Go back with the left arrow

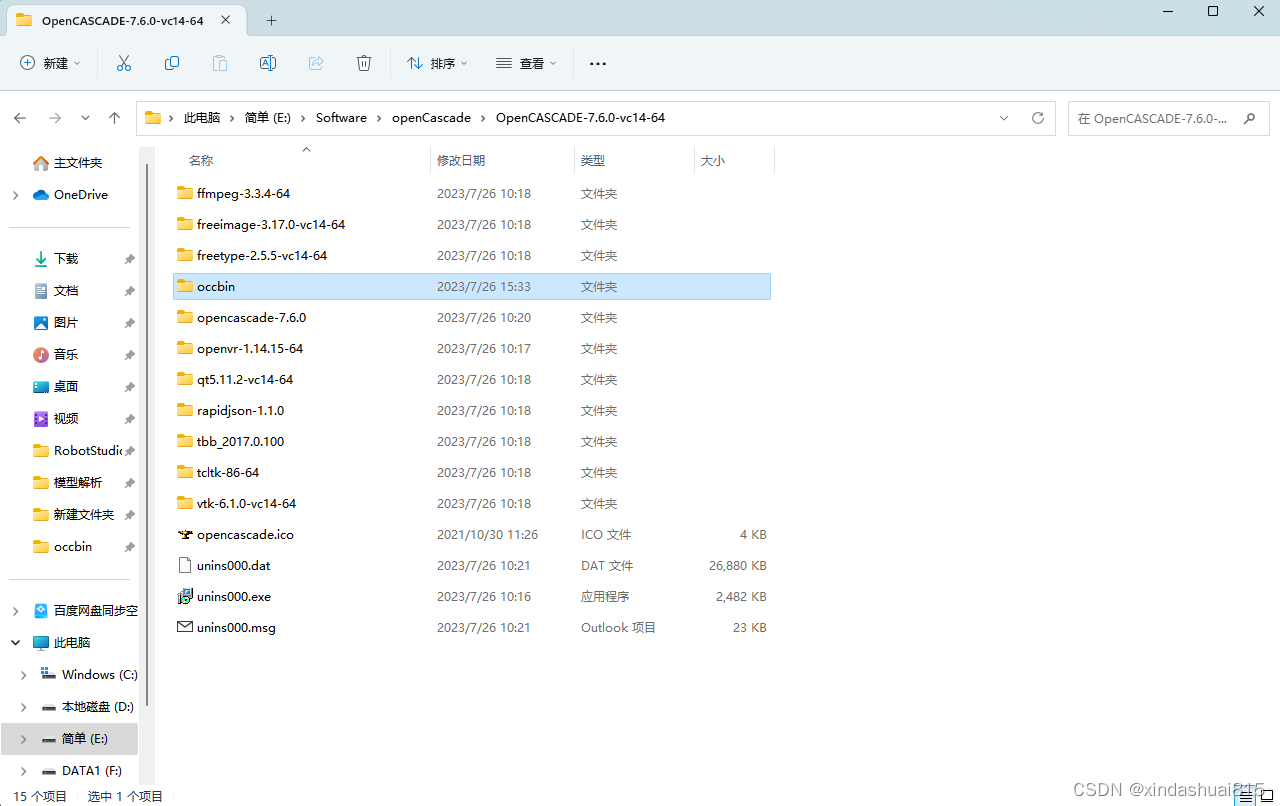[20, 118]
